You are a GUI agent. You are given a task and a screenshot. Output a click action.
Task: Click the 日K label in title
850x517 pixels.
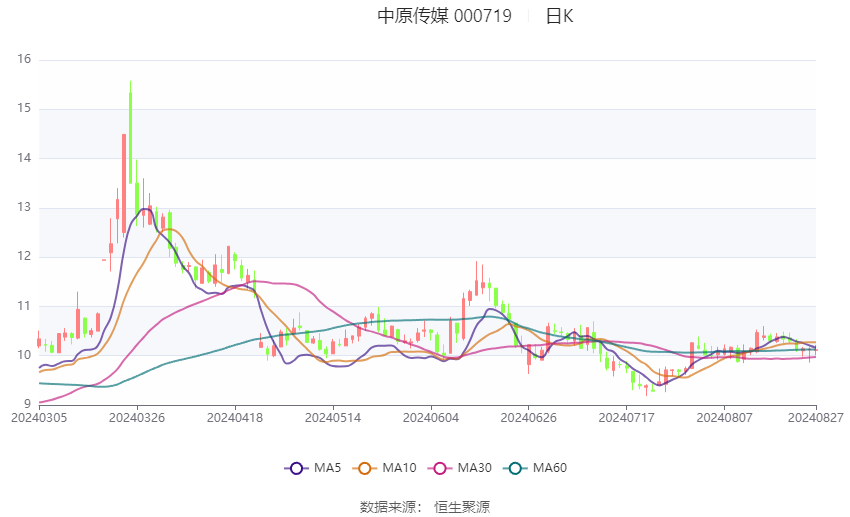[559, 16]
